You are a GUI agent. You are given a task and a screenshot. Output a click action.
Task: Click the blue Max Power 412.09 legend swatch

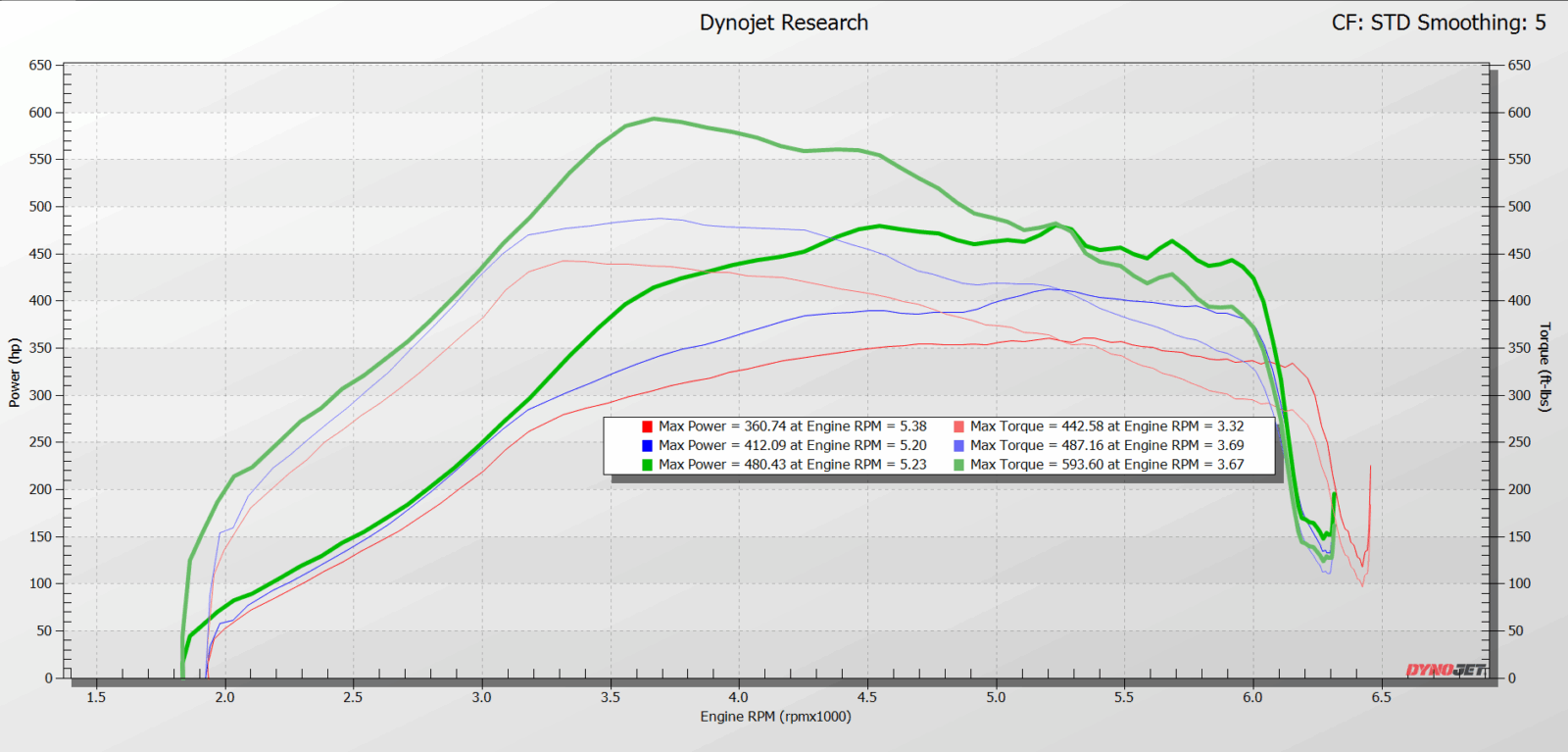point(647,445)
